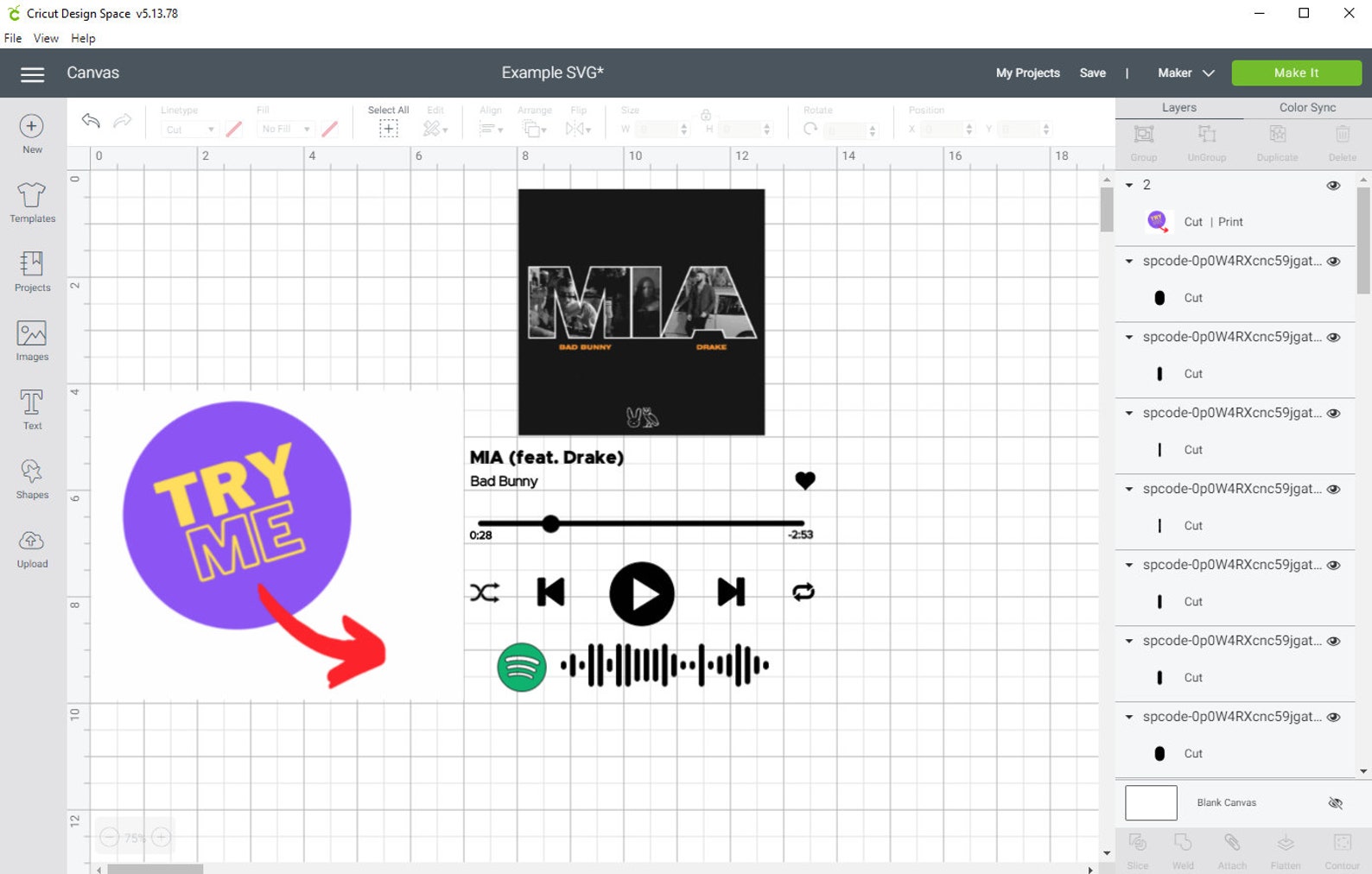This screenshot has height=874, width=1372.
Task: Open the Align tool
Action: [x=491, y=129]
